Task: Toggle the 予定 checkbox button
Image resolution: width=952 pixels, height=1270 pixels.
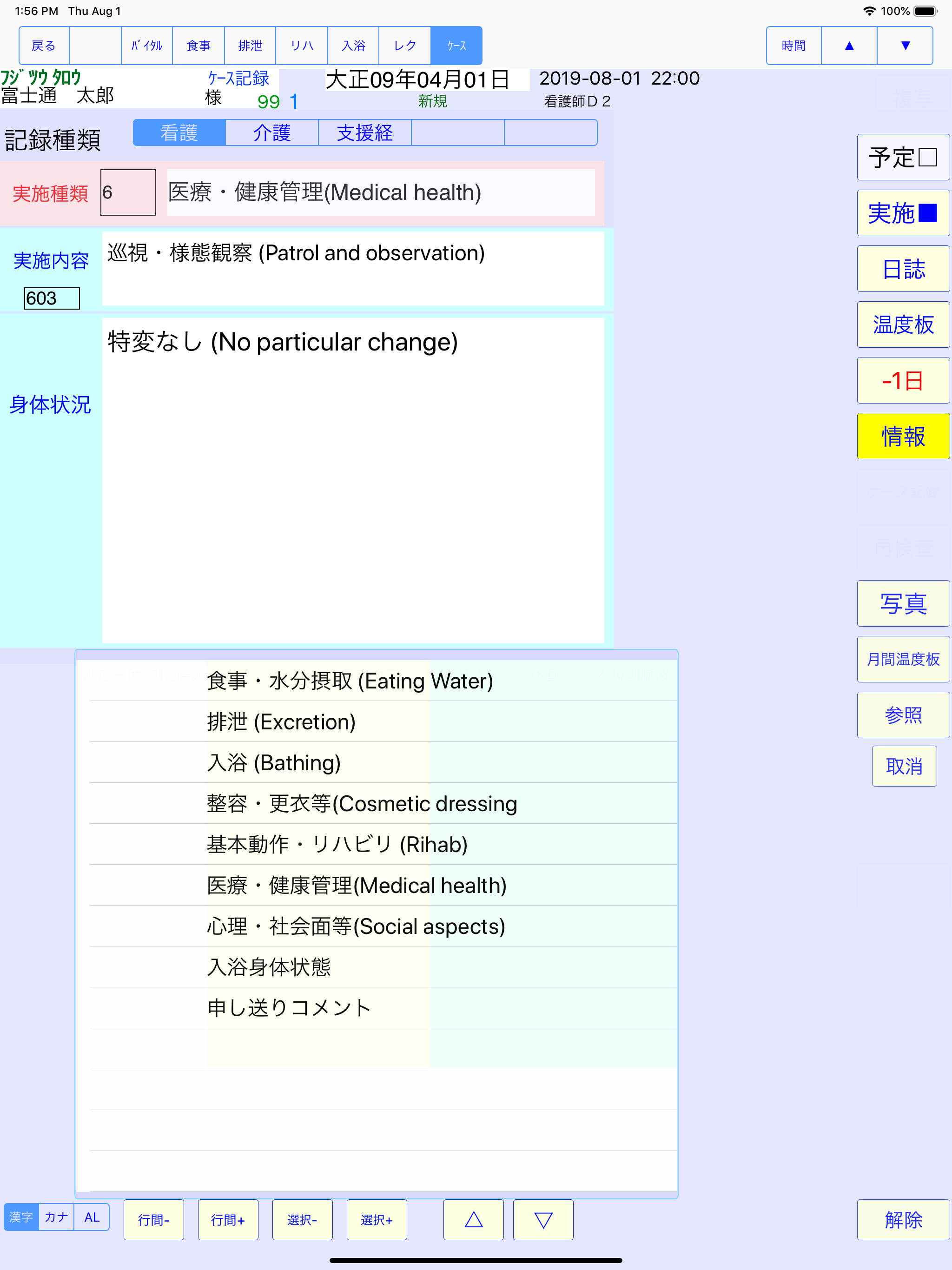Action: pos(903,157)
